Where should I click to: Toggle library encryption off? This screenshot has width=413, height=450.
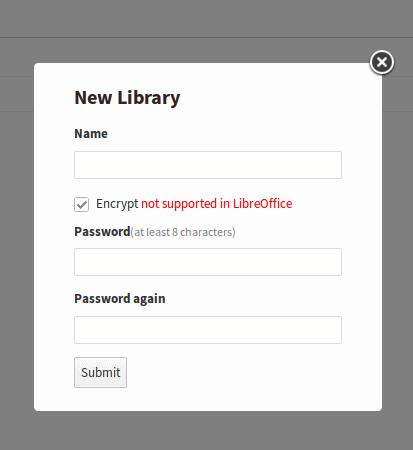[81, 204]
